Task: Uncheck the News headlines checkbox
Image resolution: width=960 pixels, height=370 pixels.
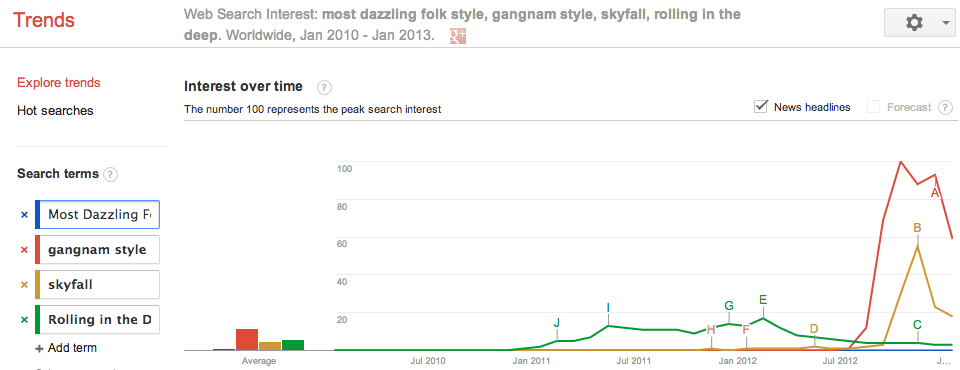Action: coord(761,107)
